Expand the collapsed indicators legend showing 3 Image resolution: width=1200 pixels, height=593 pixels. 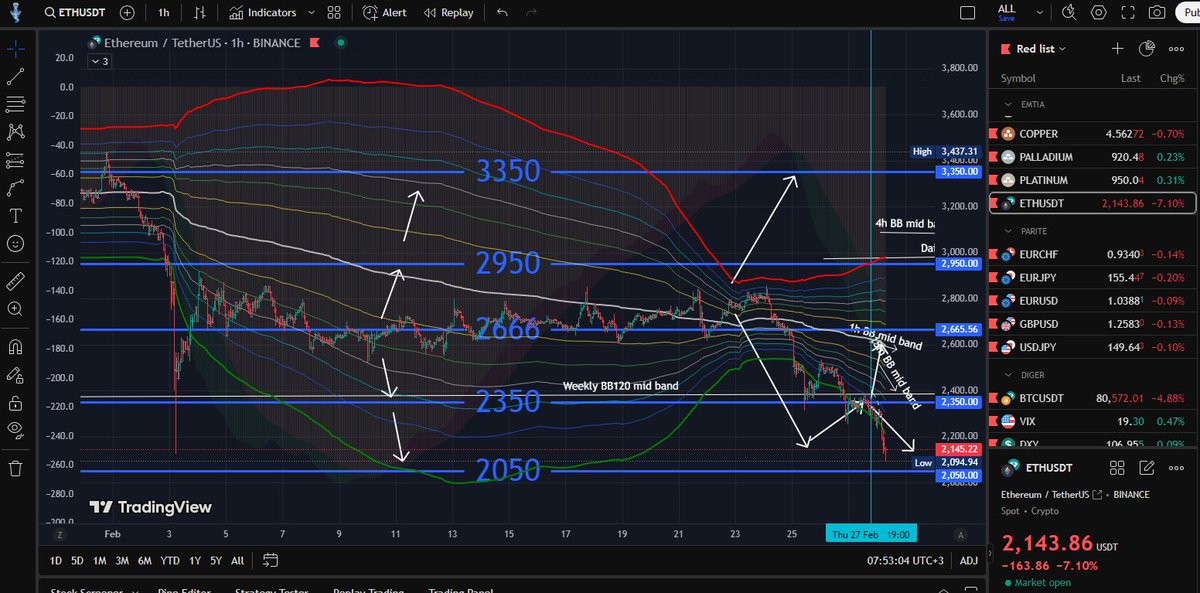point(99,61)
